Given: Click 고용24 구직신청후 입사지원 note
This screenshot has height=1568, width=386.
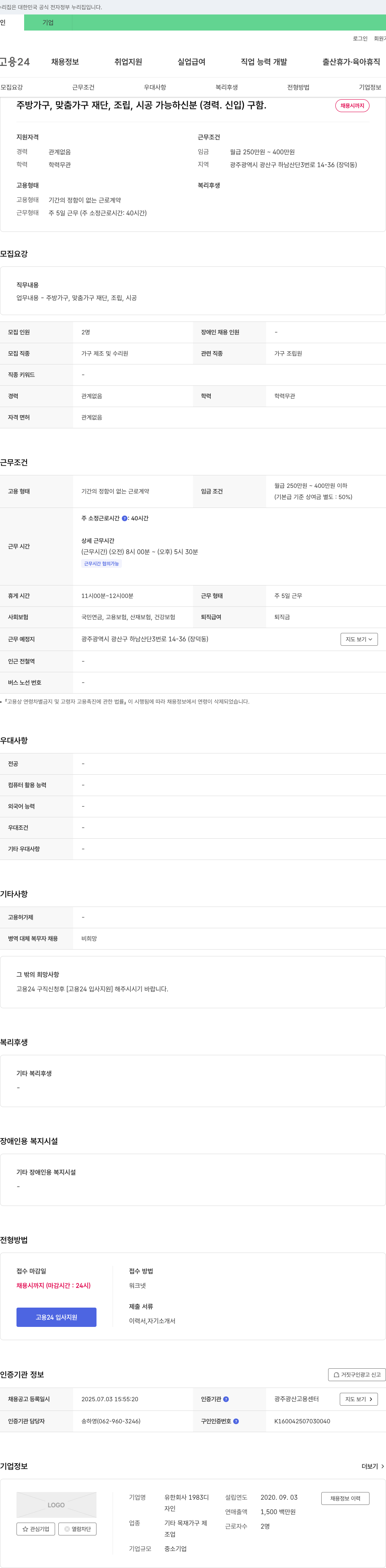Looking at the screenshot, I should click(x=92, y=989).
